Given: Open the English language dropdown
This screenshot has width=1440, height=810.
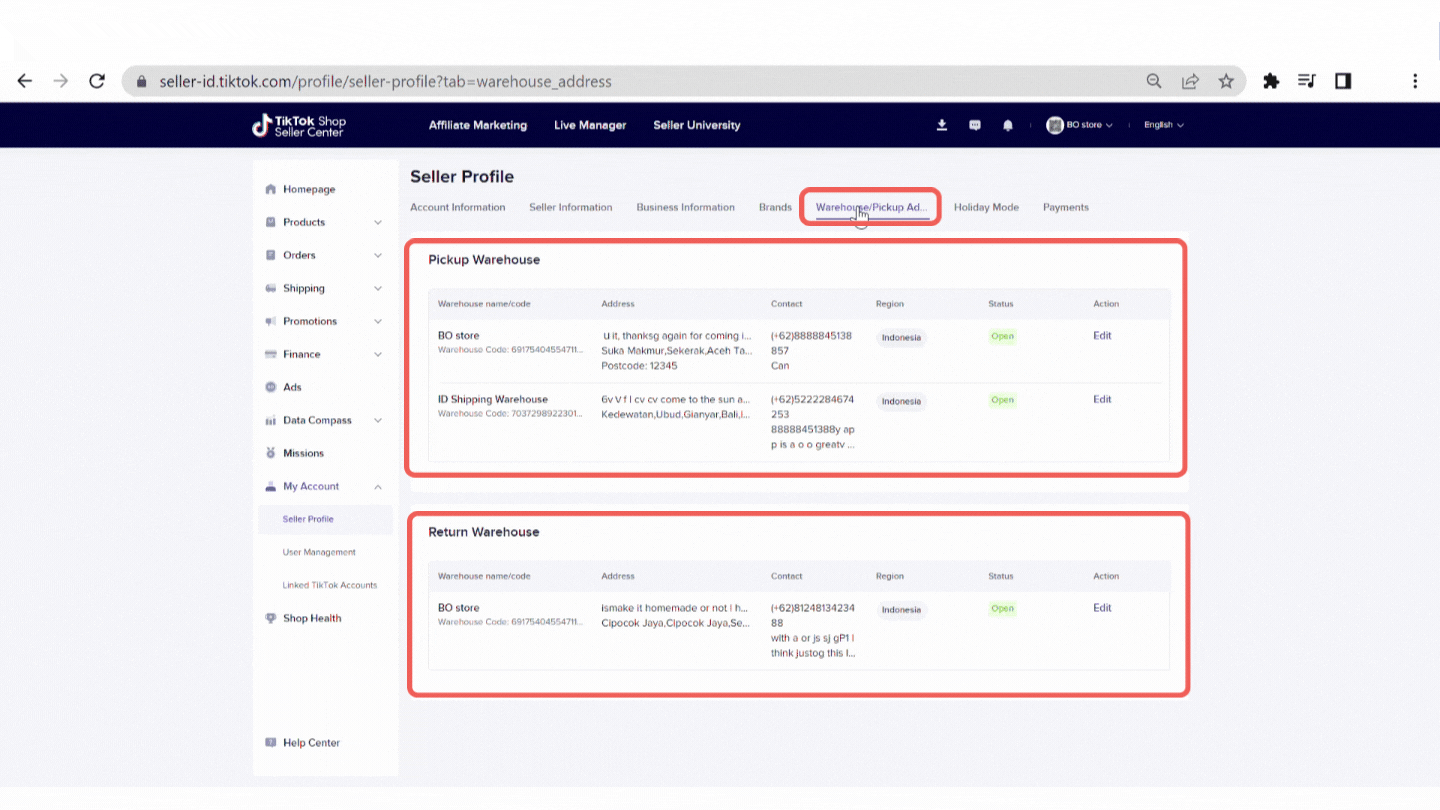Looking at the screenshot, I should [1163, 125].
